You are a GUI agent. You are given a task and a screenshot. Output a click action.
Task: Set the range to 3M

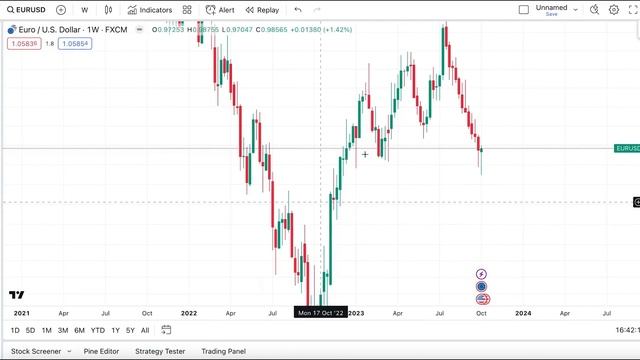coord(63,331)
